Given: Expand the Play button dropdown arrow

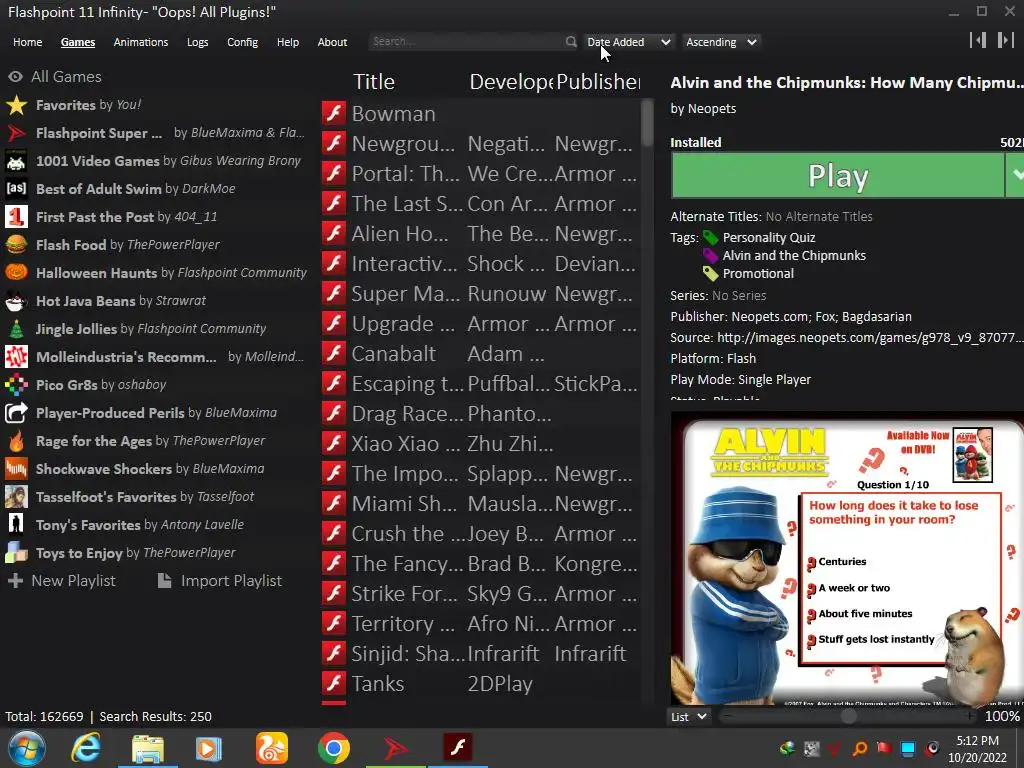Looking at the screenshot, I should click(1016, 174).
